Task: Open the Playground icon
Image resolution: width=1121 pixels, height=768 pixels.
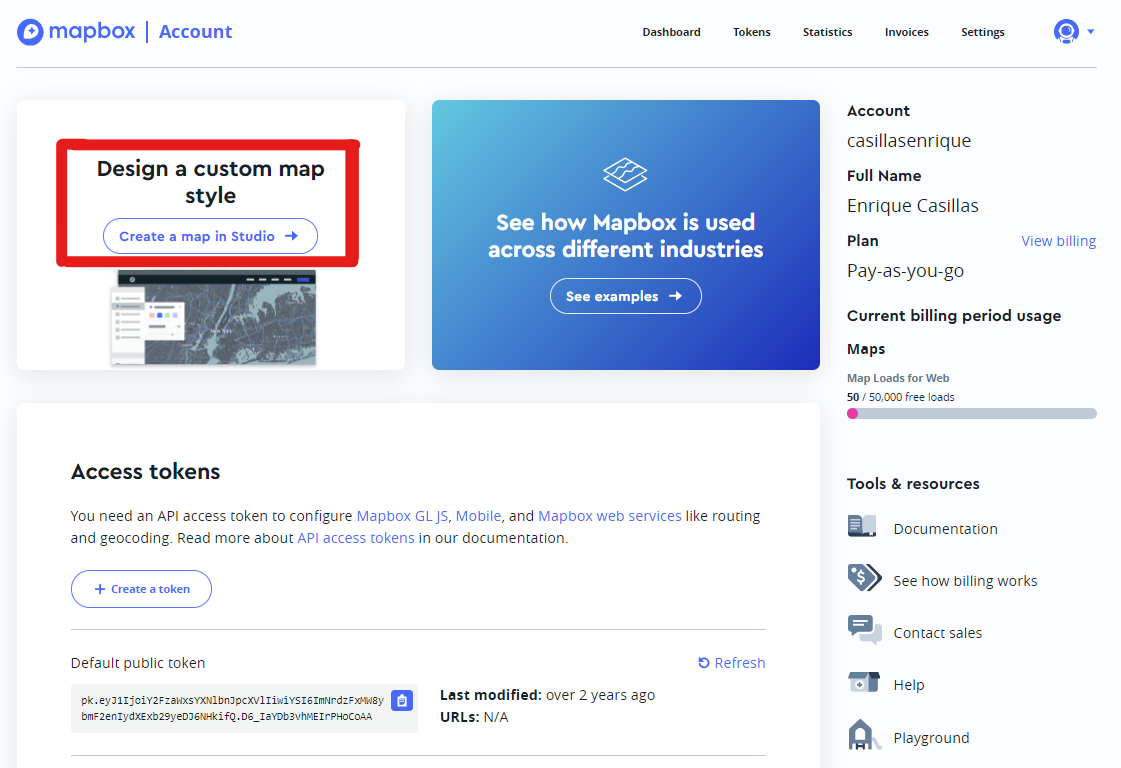Action: click(863, 736)
